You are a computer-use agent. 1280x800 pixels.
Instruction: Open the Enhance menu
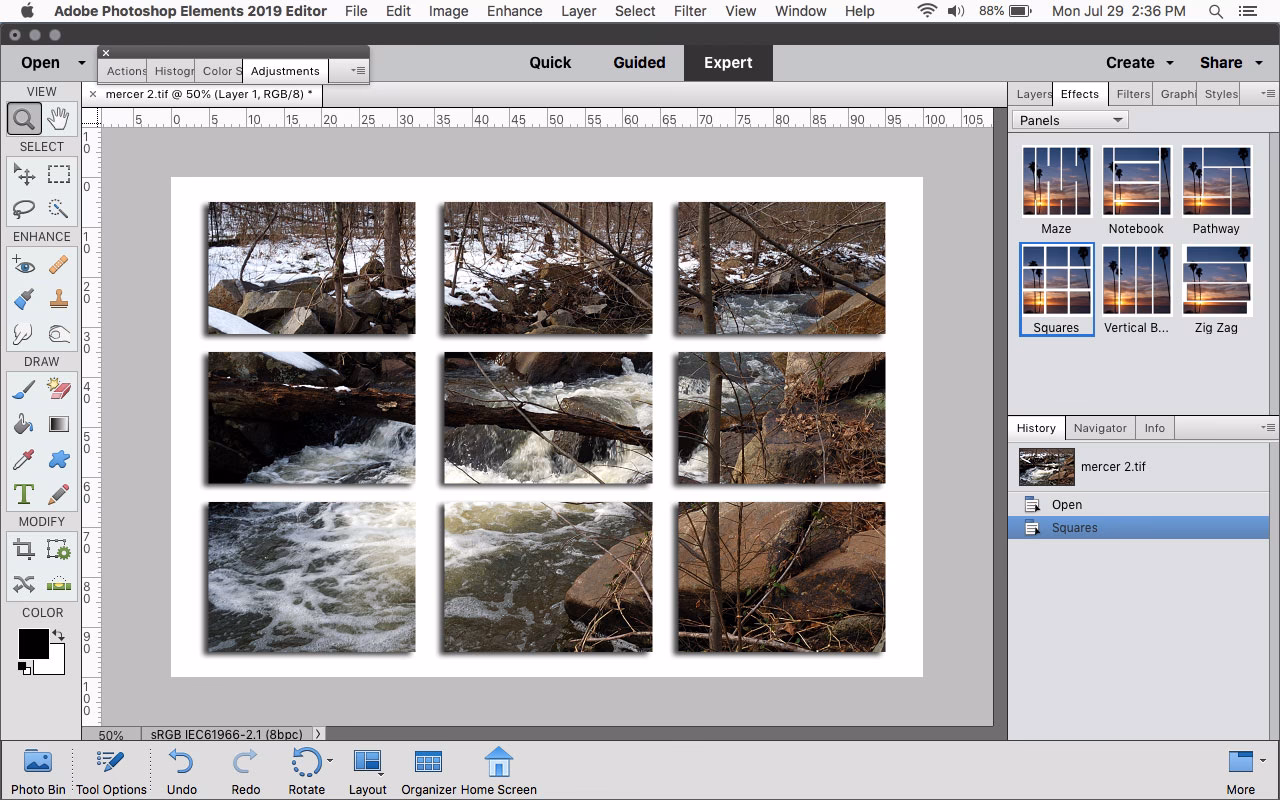(514, 11)
